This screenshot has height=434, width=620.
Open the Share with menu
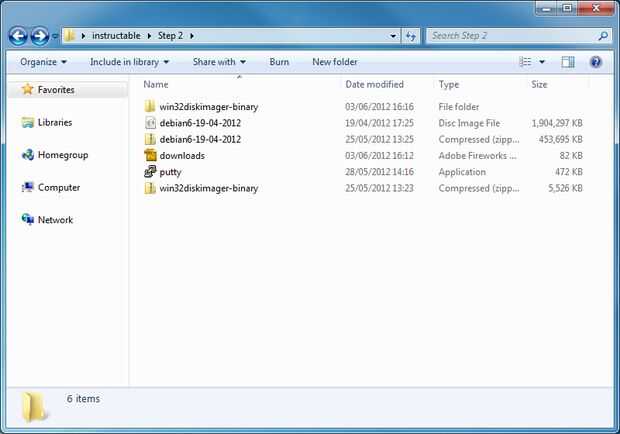click(219, 62)
